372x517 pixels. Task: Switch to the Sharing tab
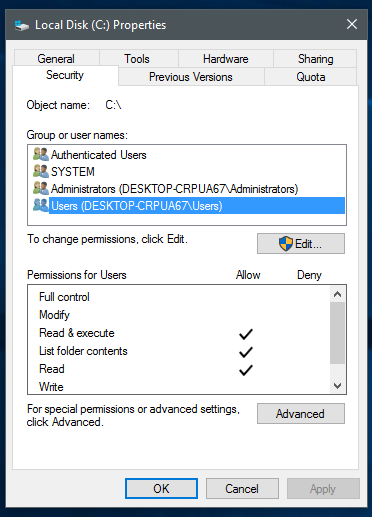coord(315,59)
